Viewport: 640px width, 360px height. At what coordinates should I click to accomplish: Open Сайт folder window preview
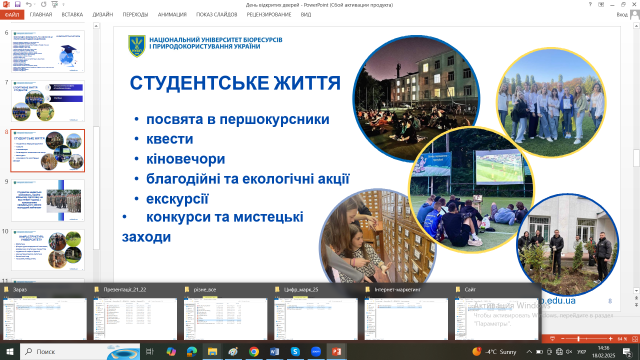[496, 314]
